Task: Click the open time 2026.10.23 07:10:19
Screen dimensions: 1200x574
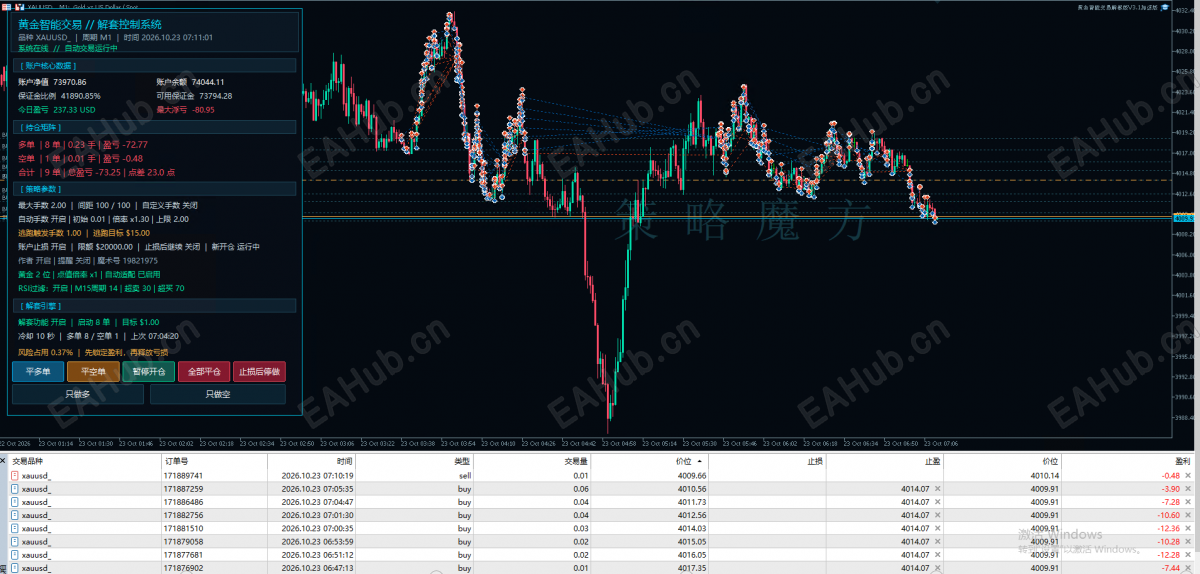Action: 317,476
